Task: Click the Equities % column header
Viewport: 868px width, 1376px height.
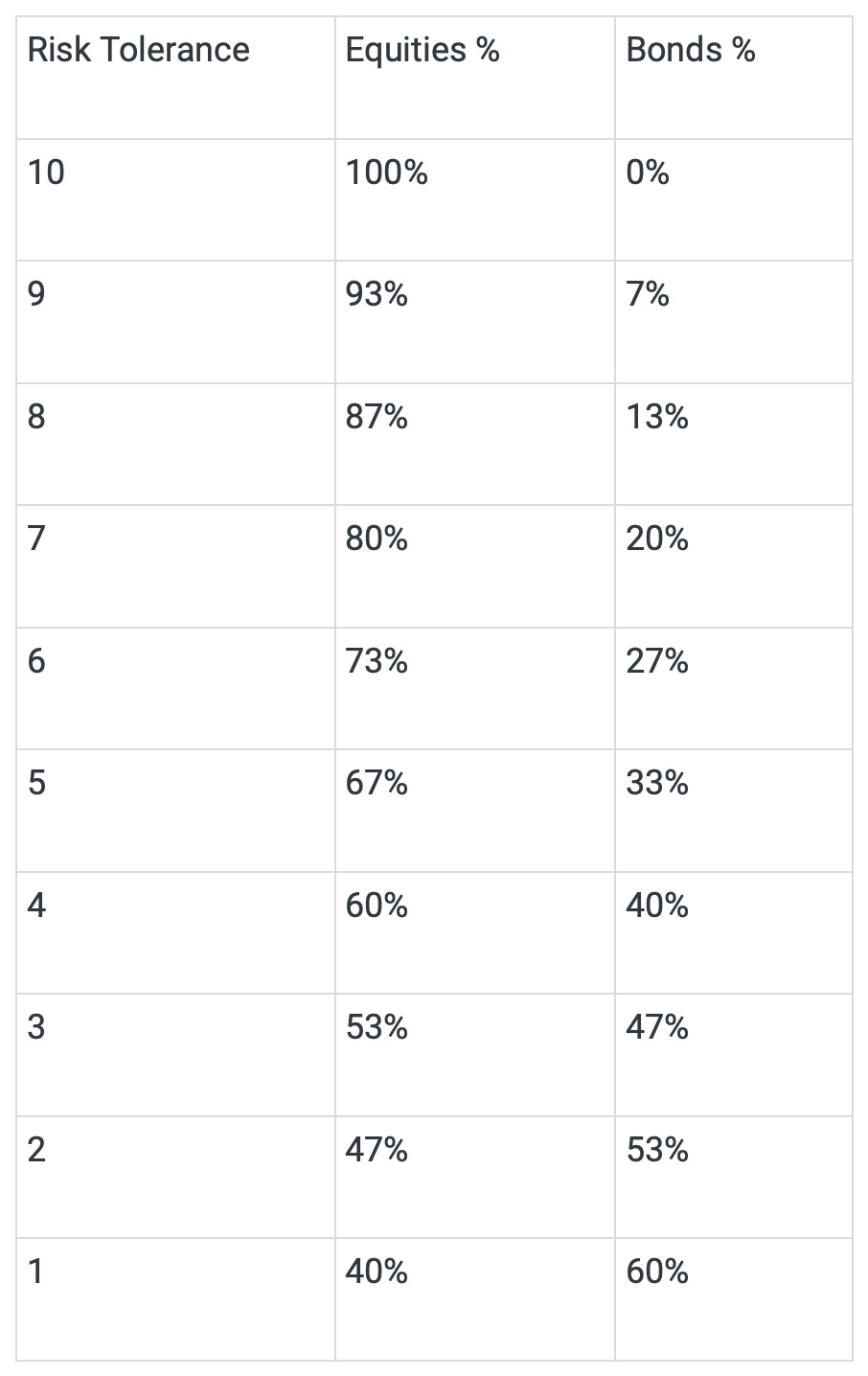Action: [475, 78]
